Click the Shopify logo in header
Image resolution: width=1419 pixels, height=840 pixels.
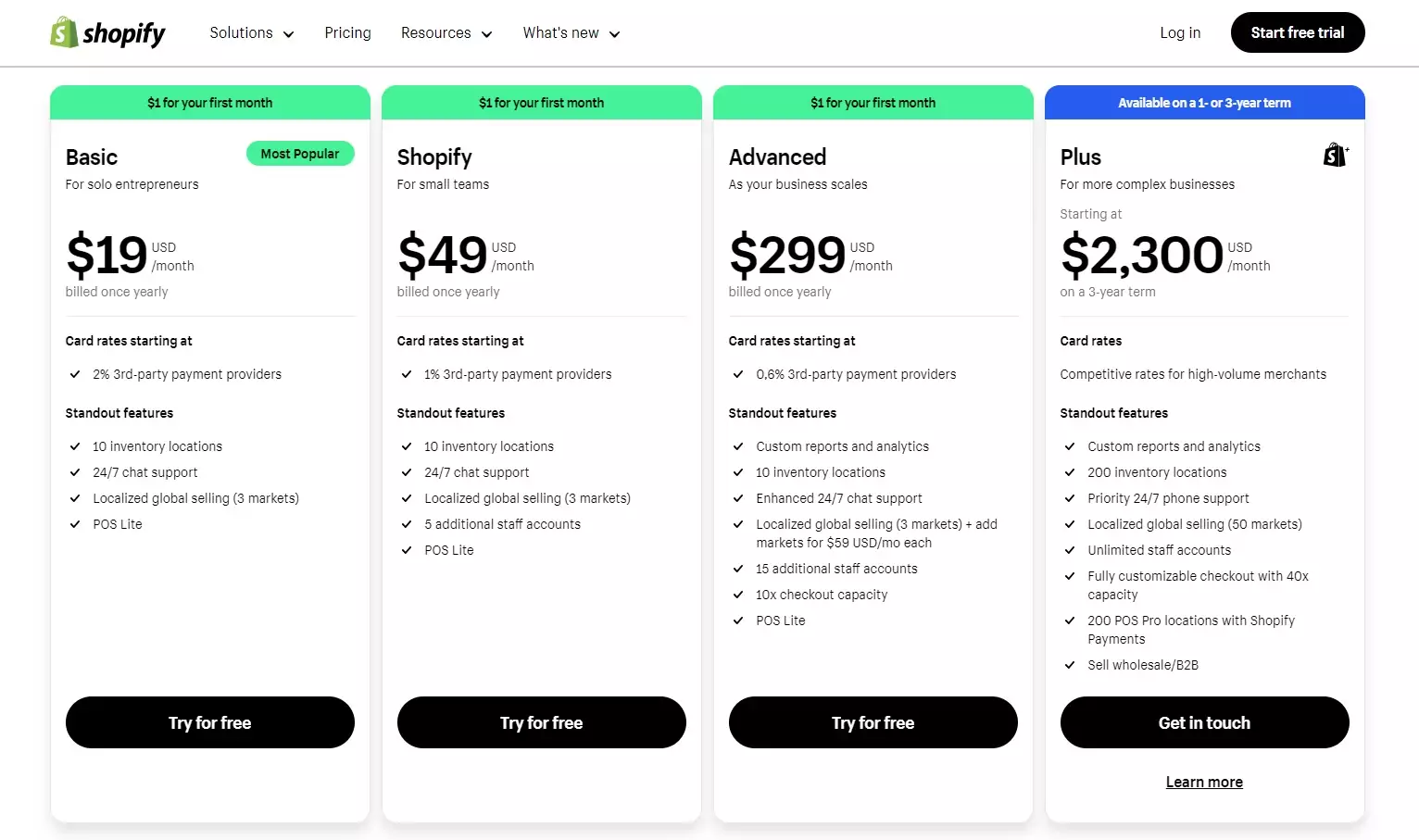107,33
